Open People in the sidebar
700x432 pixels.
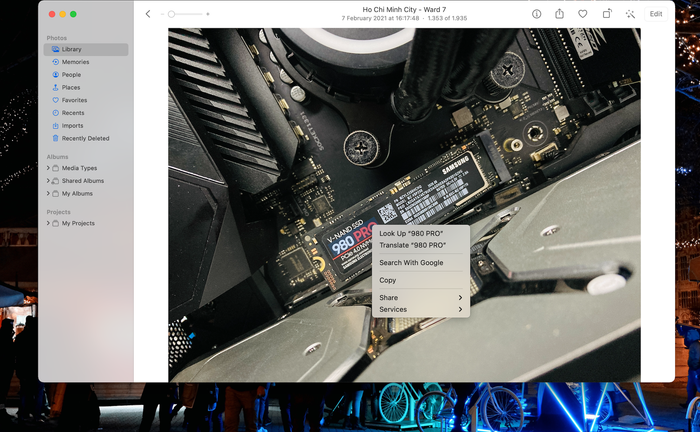71,75
